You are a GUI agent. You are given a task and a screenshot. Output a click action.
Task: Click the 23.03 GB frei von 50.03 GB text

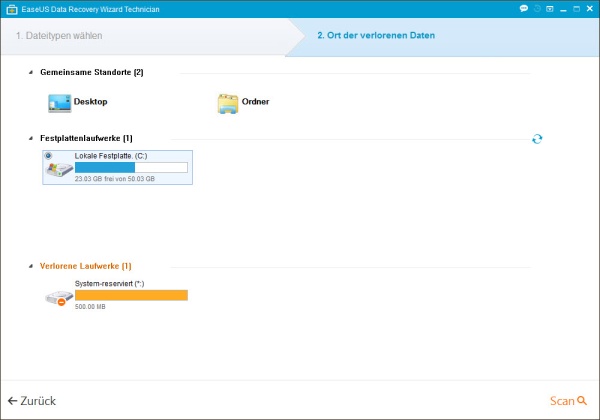point(114,179)
